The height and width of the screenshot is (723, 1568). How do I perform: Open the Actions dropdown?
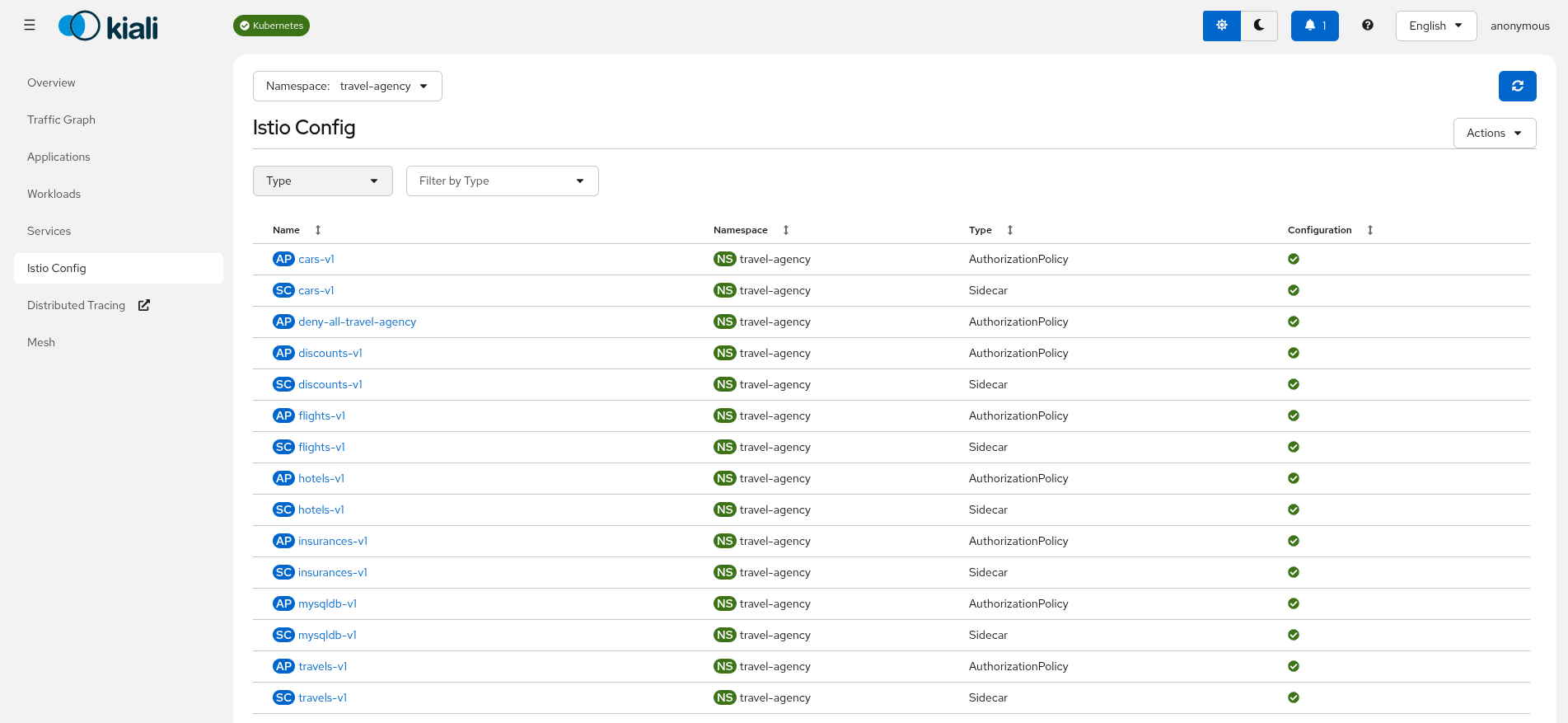pyautogui.click(x=1494, y=134)
